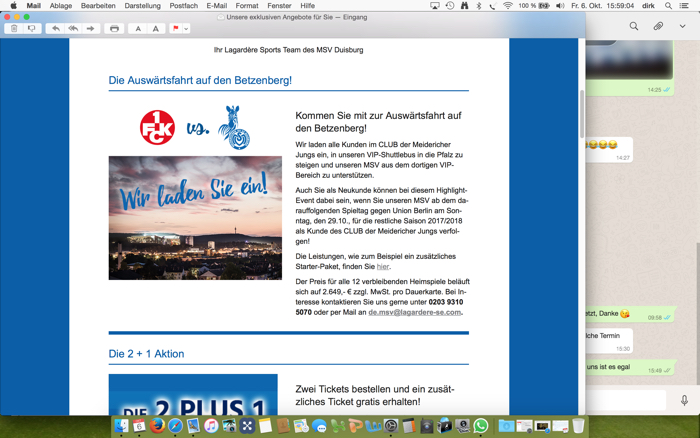This screenshot has height=438, width=700.
Task: Open the volume control in menu bar
Action: click(x=560, y=6)
